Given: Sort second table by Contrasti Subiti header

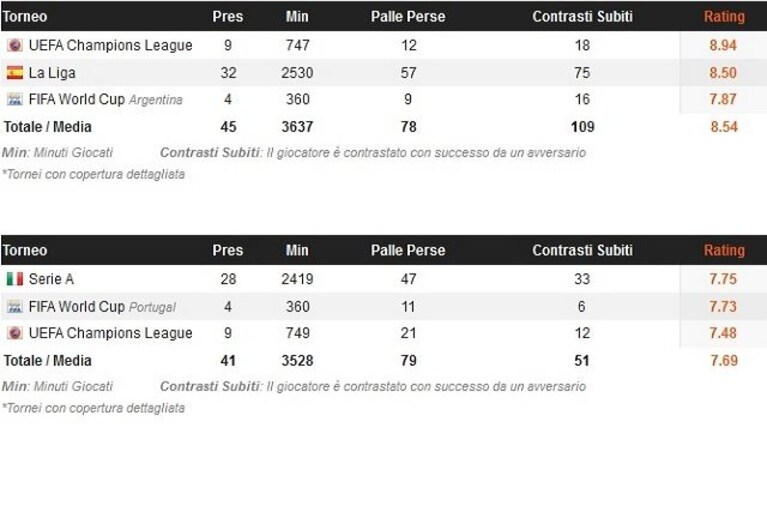Looking at the screenshot, I should pos(582,250).
